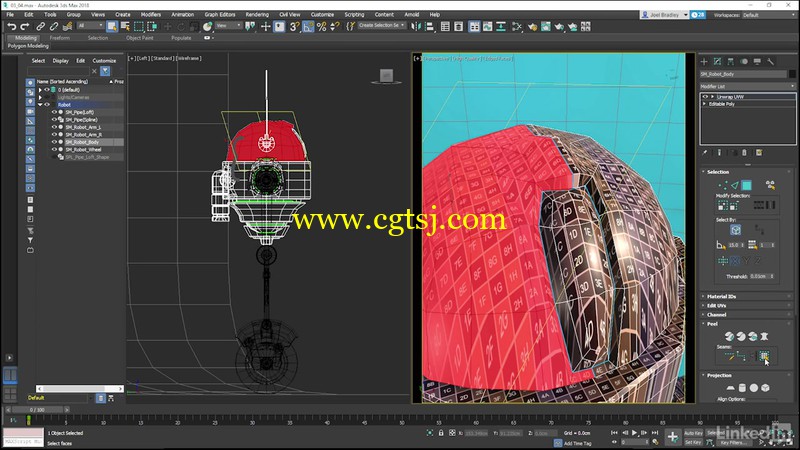Choose Rectangular Selection Region tool
The width and height of the screenshot is (800, 450).
(x=139, y=27)
